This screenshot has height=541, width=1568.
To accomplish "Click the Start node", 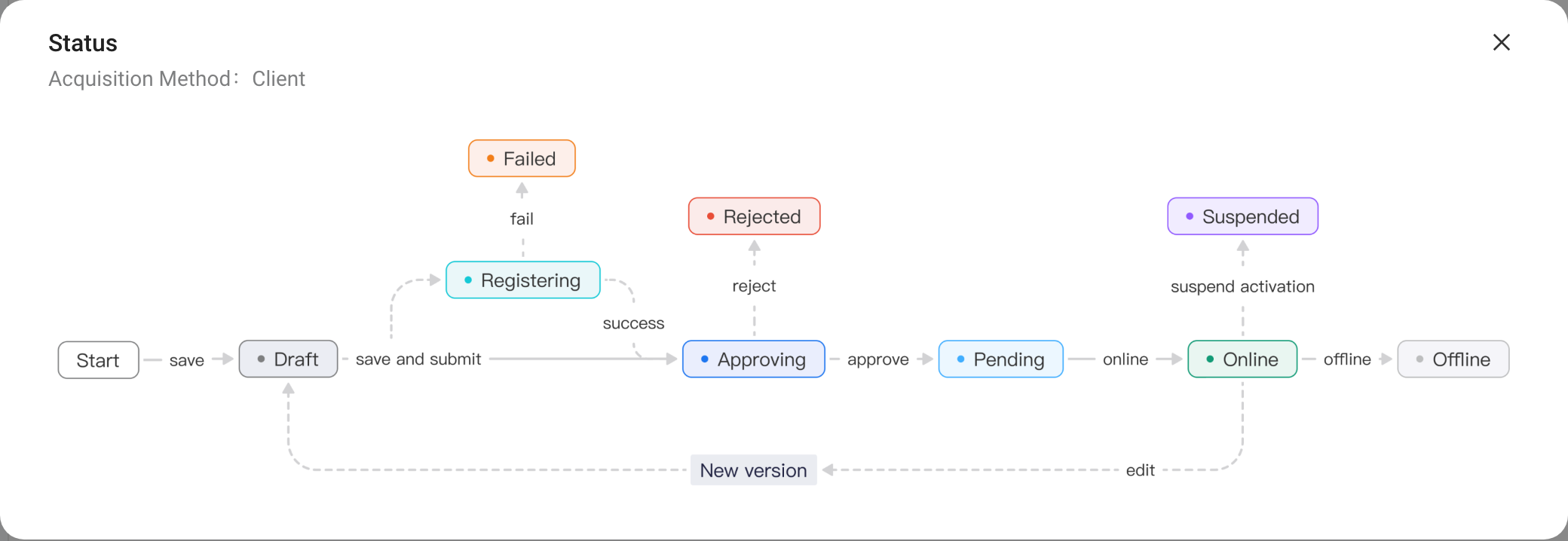I will coord(99,360).
